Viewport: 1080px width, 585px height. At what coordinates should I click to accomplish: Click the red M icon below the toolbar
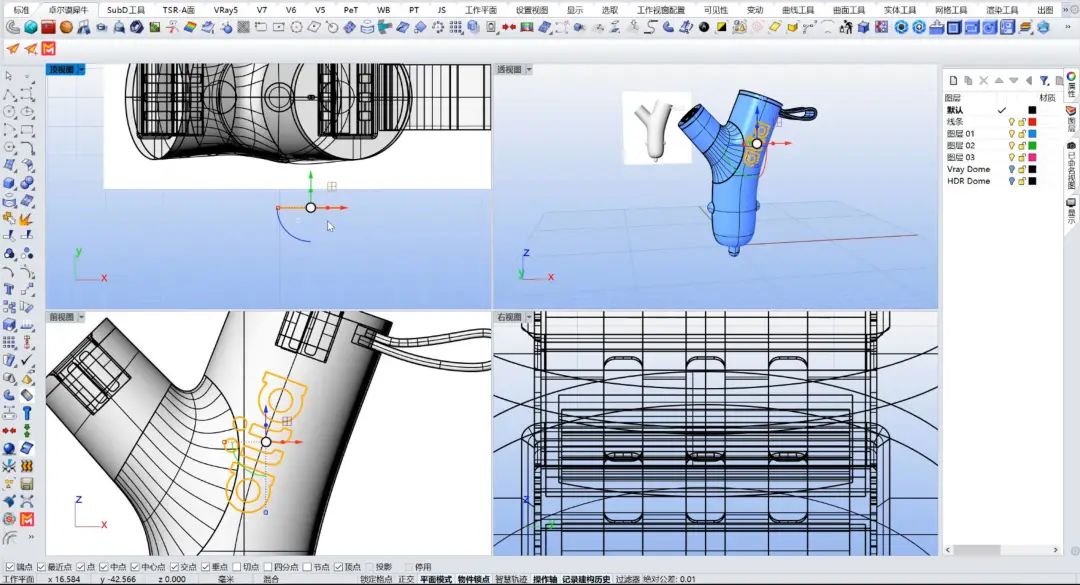pos(49,48)
